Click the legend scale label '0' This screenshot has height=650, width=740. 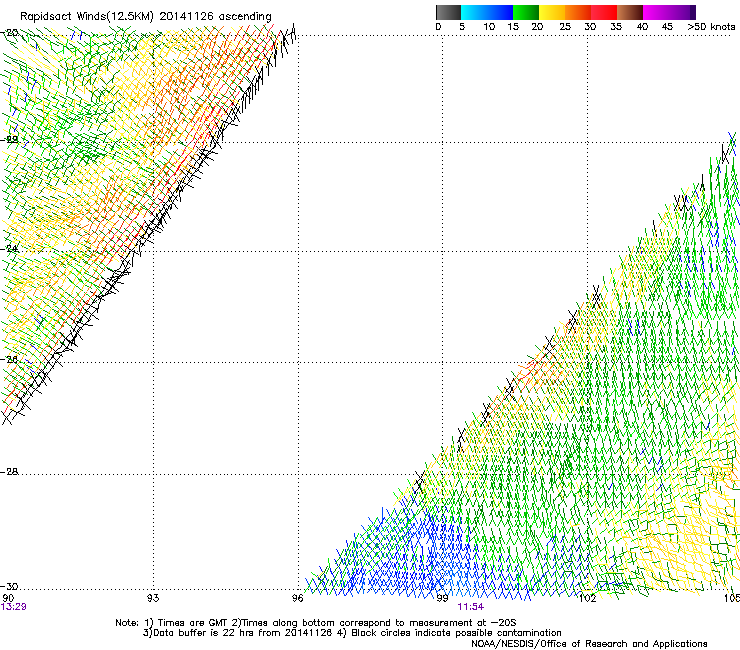click(438, 27)
